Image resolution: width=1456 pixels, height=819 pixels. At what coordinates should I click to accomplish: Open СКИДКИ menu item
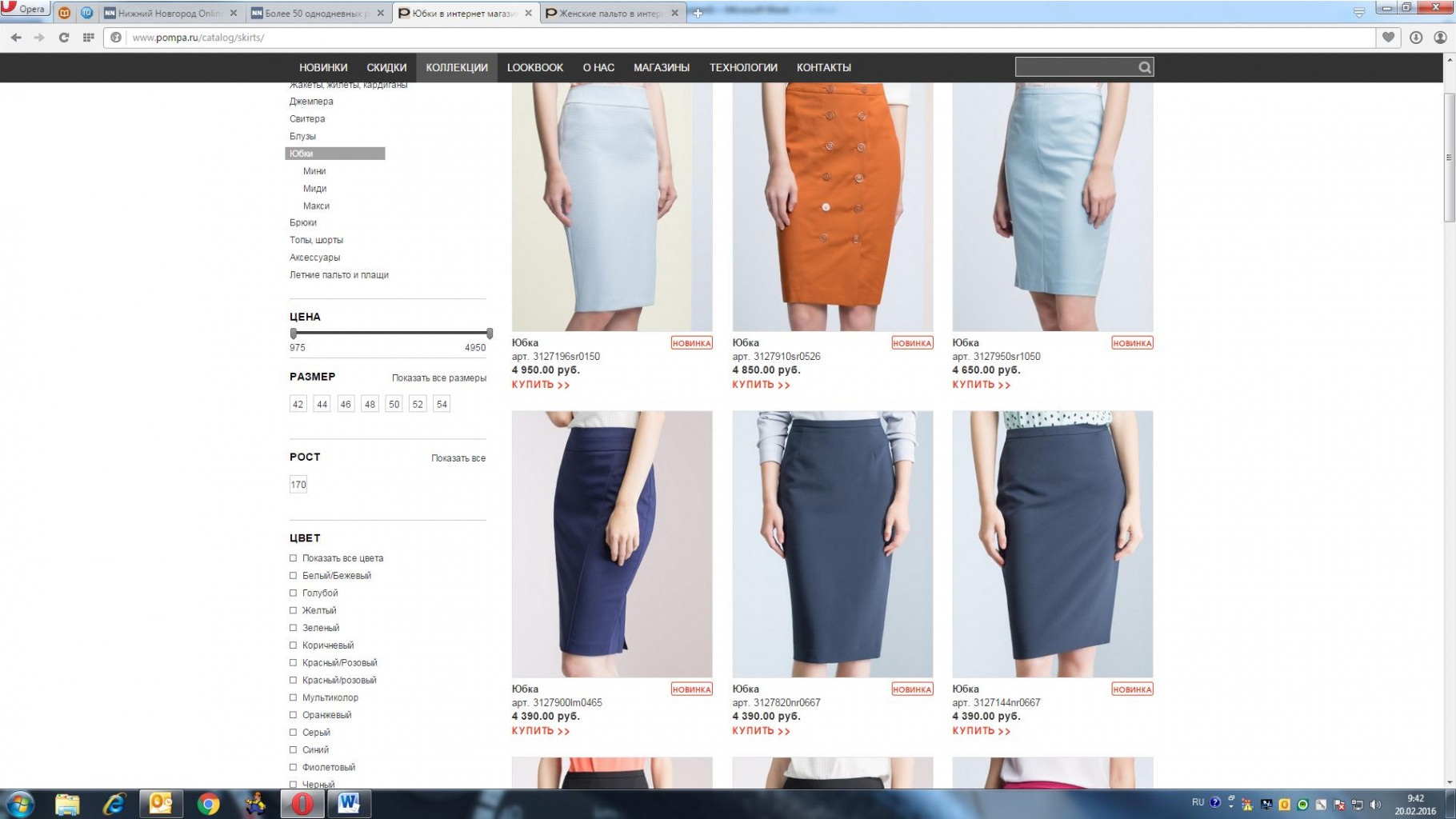click(x=386, y=68)
